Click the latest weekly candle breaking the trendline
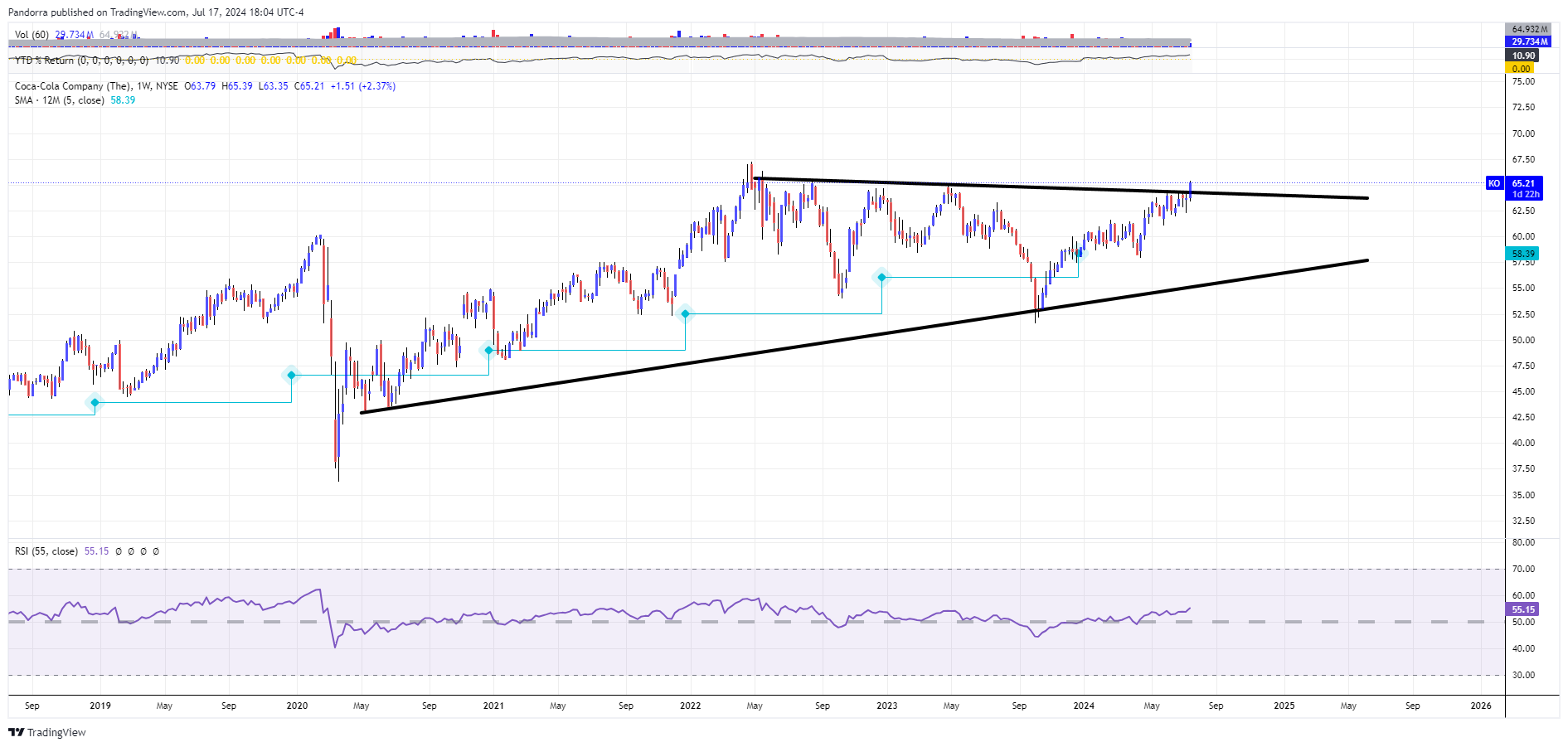Screen dimensions: 1568x747 click(x=1191, y=190)
